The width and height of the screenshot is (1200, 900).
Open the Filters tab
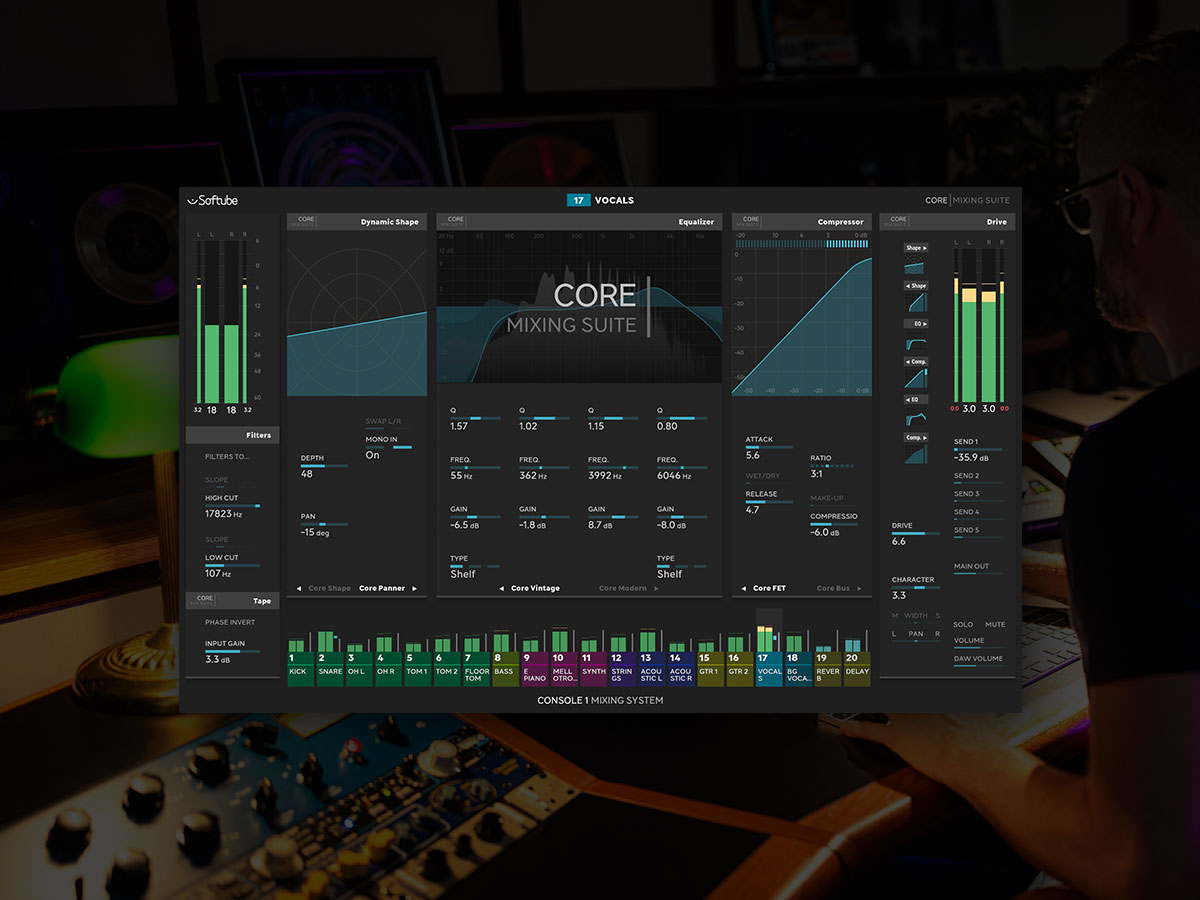point(258,435)
